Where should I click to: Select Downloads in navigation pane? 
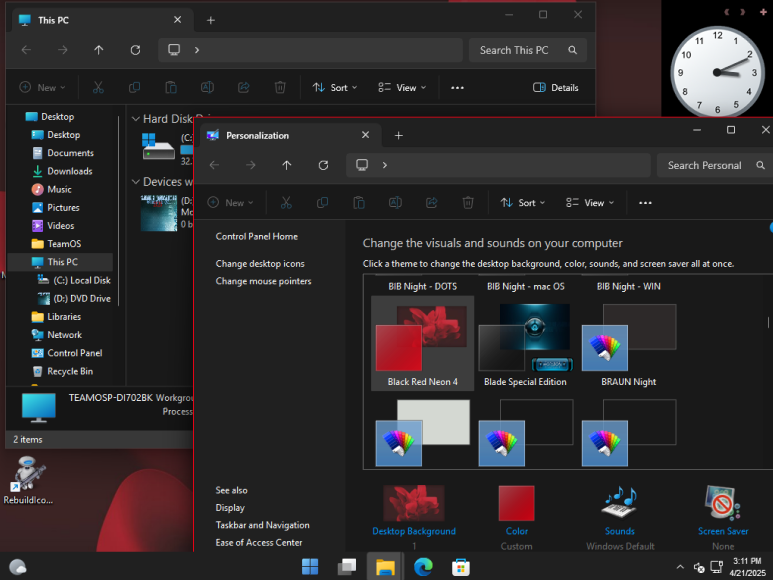pos(70,171)
